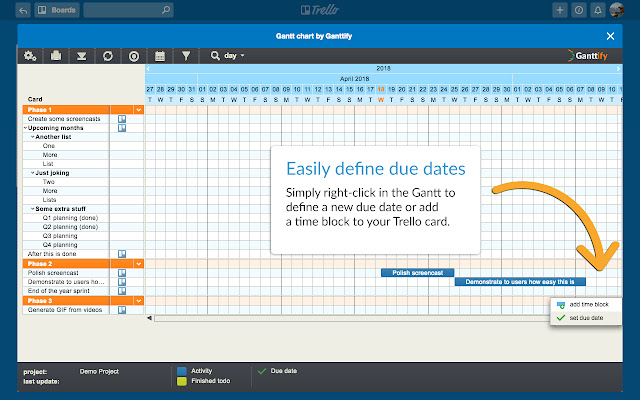The width and height of the screenshot is (640, 400).
Task: Open card icon for Generate GIF from videos
Action: 122,310
